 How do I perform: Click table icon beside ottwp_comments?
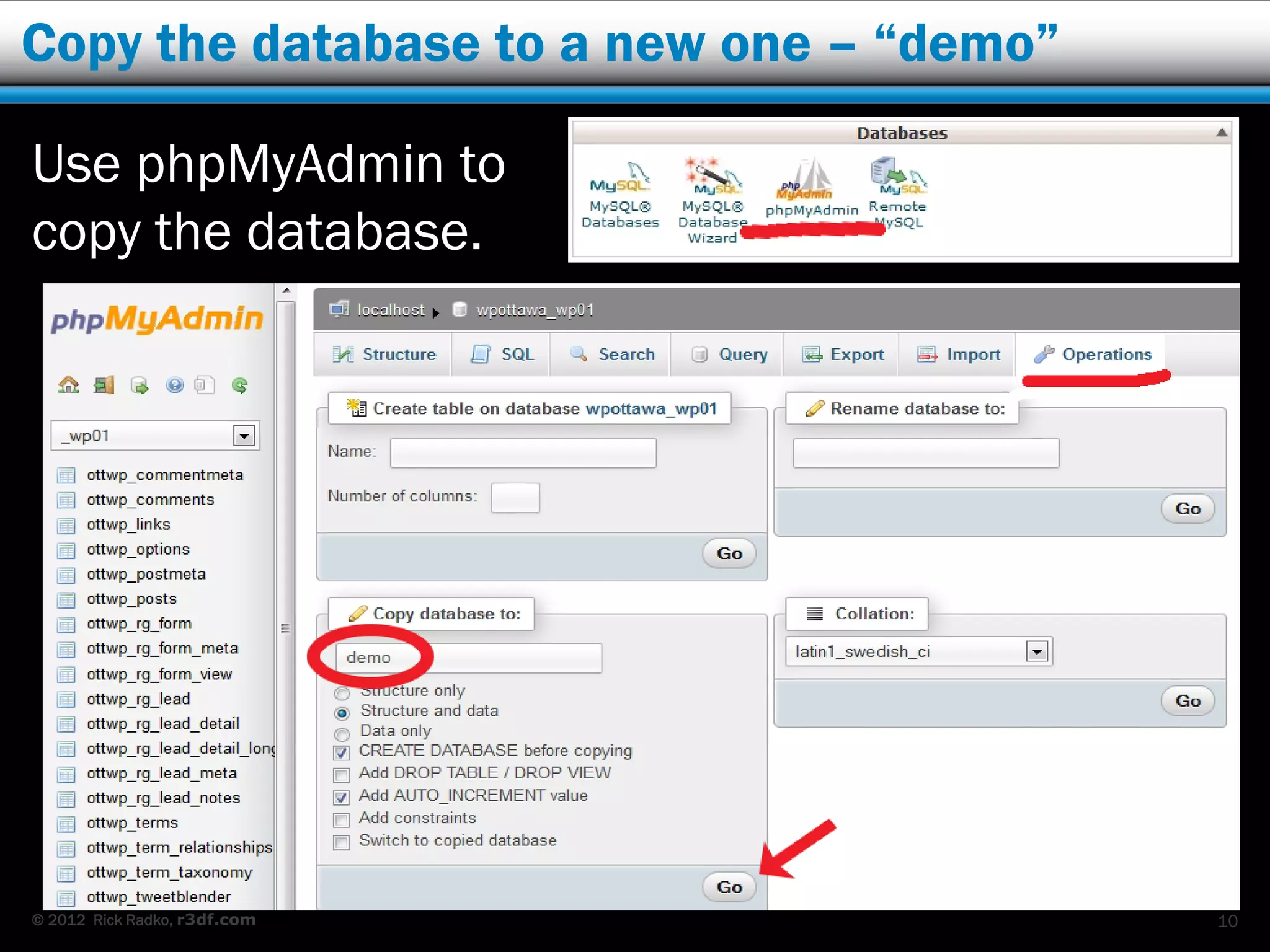coord(66,500)
